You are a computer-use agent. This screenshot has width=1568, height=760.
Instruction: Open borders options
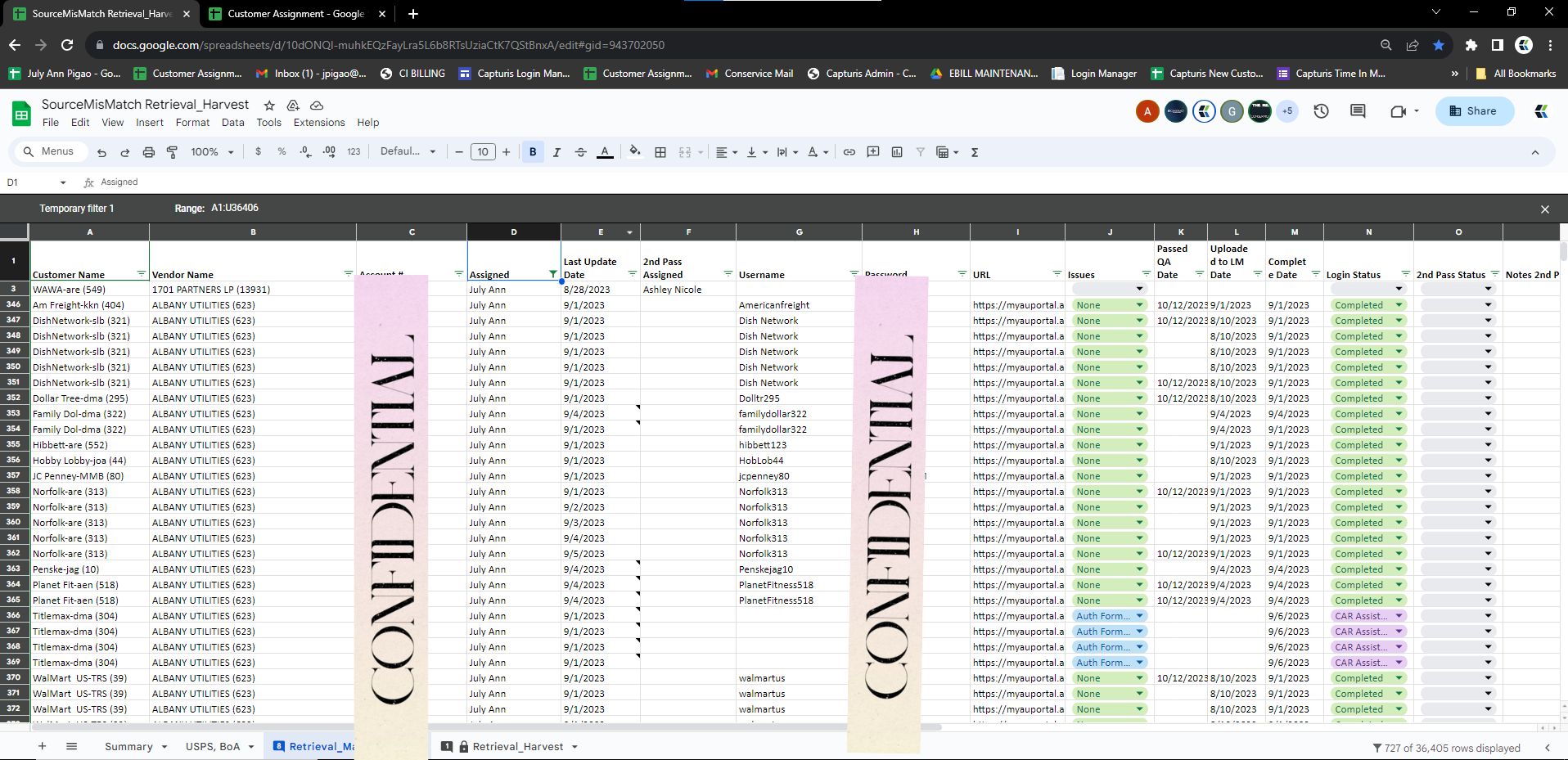click(660, 152)
